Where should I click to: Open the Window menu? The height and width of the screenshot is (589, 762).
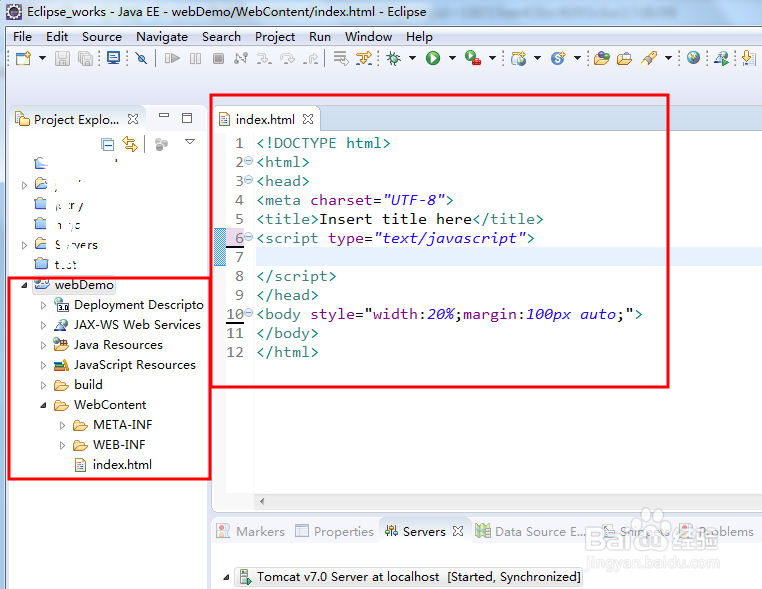368,37
